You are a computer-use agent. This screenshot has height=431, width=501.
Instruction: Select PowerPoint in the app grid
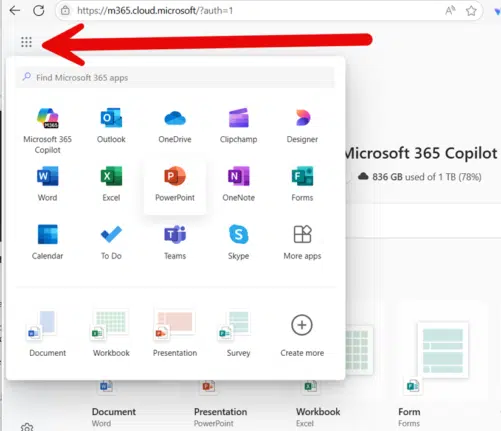click(x=175, y=184)
